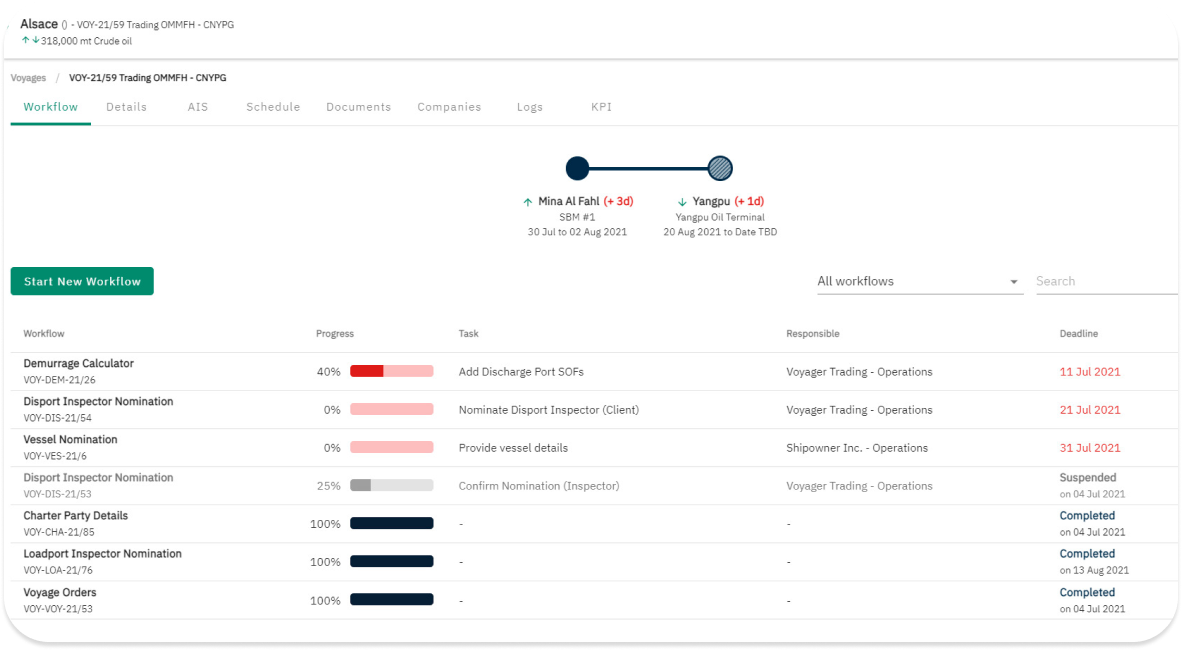Click the discharge arrow next to 318,000 mt Crude oil
This screenshot has width=1182, height=650.
[x=35, y=41]
